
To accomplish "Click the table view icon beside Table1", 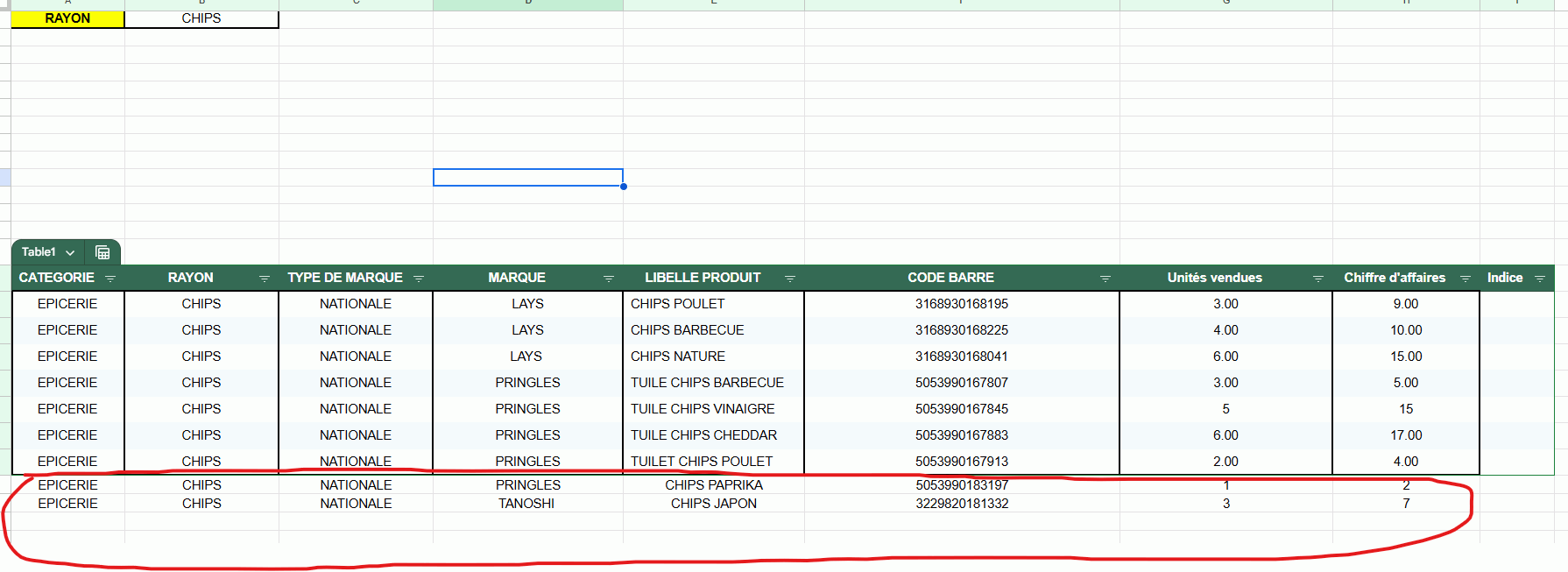I will (x=102, y=252).
